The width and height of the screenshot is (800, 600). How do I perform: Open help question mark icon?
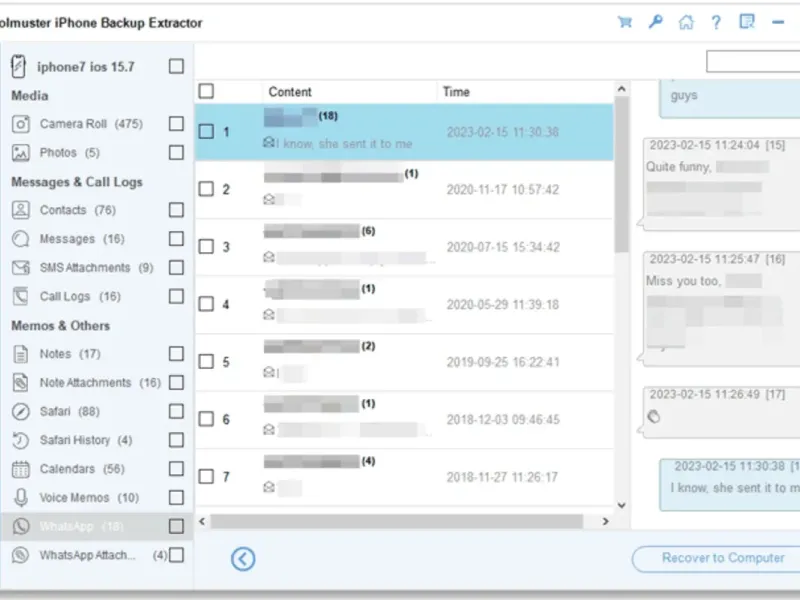pyautogui.click(x=716, y=22)
